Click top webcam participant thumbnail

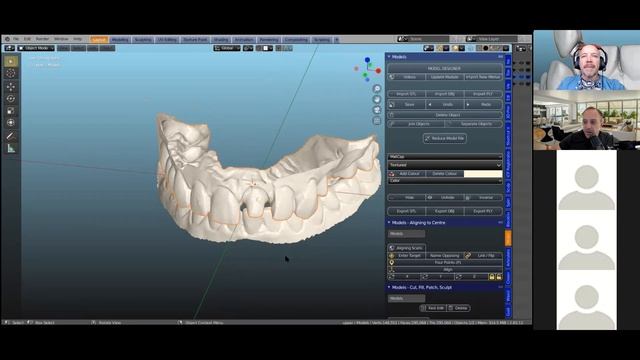tap(587, 60)
